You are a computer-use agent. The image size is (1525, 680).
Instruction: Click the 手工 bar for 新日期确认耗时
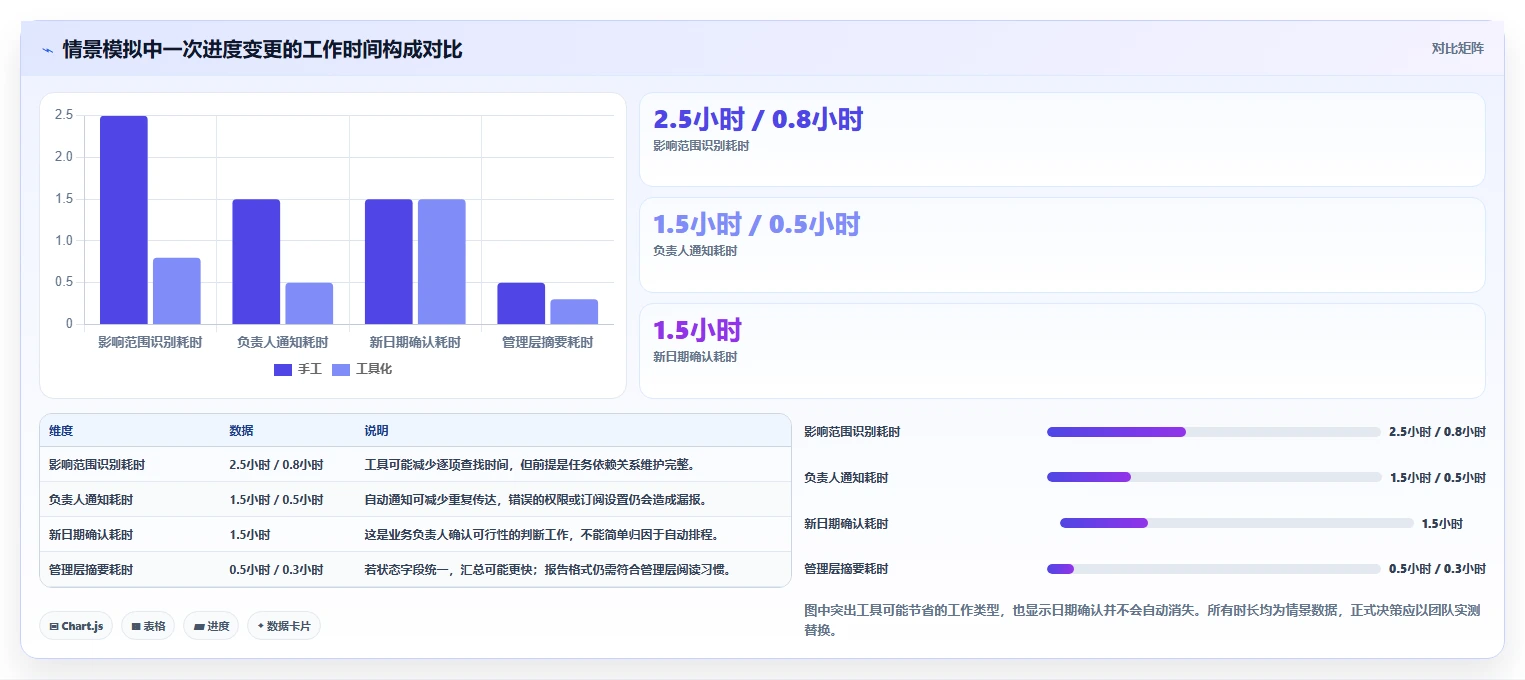389,262
